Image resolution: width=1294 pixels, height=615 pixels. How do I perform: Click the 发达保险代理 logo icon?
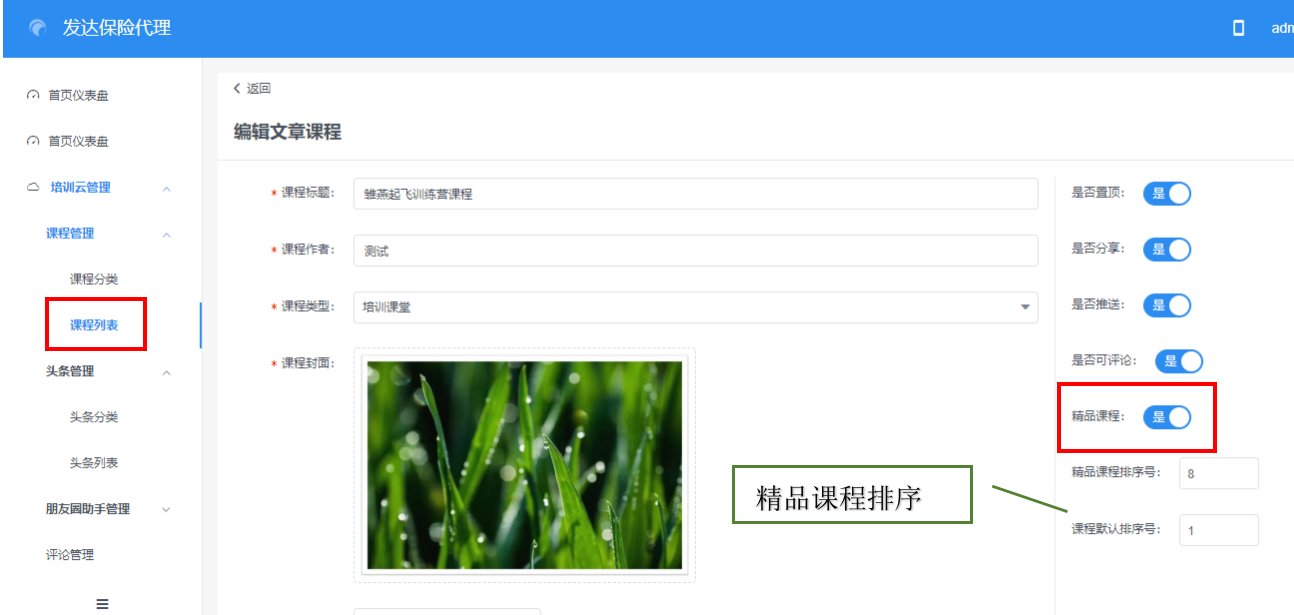click(x=38, y=28)
